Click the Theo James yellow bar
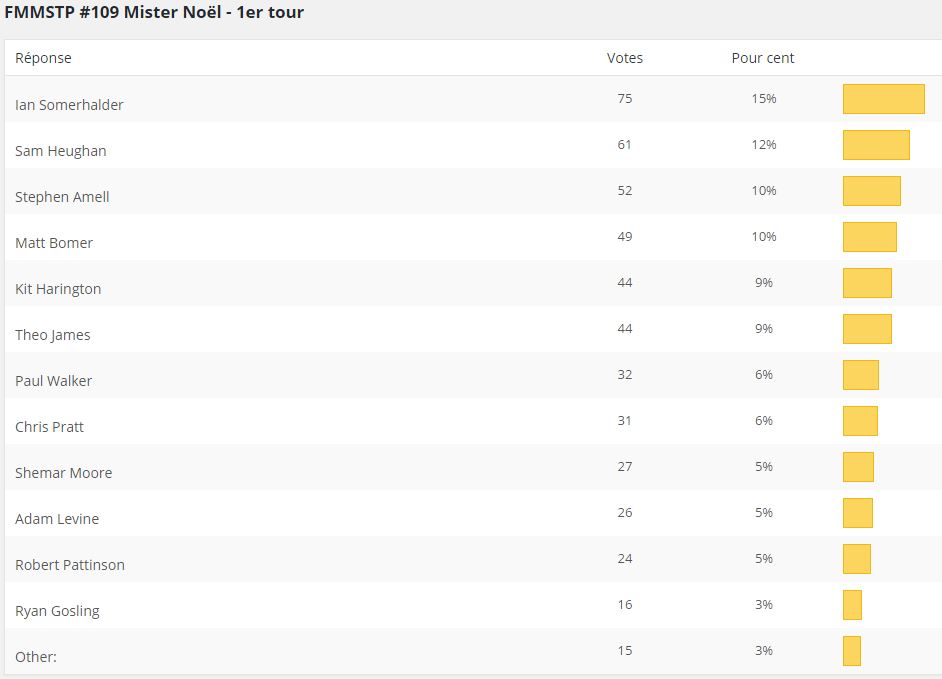The height and width of the screenshot is (679, 942). pos(867,329)
